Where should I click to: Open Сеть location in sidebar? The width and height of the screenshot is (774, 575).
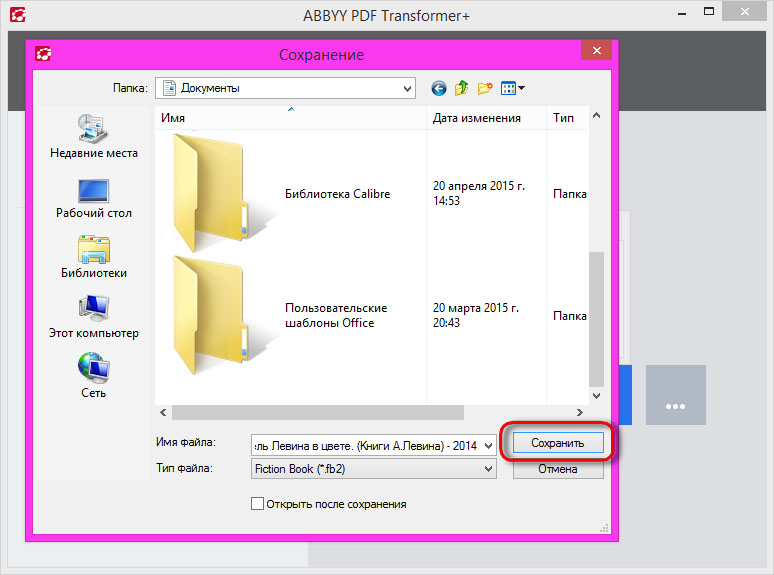point(94,376)
